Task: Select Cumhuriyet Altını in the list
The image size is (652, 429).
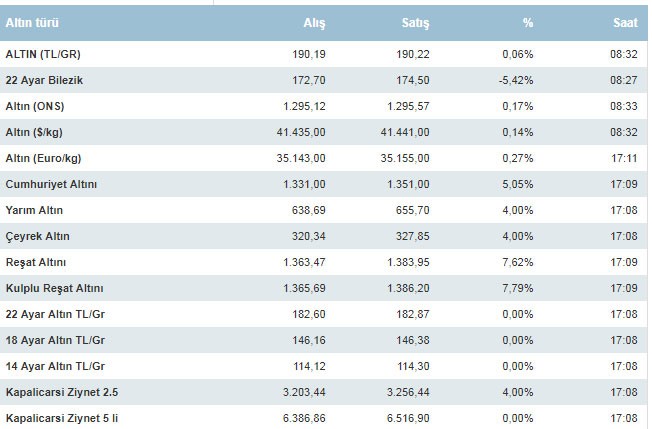Action: click(49, 184)
